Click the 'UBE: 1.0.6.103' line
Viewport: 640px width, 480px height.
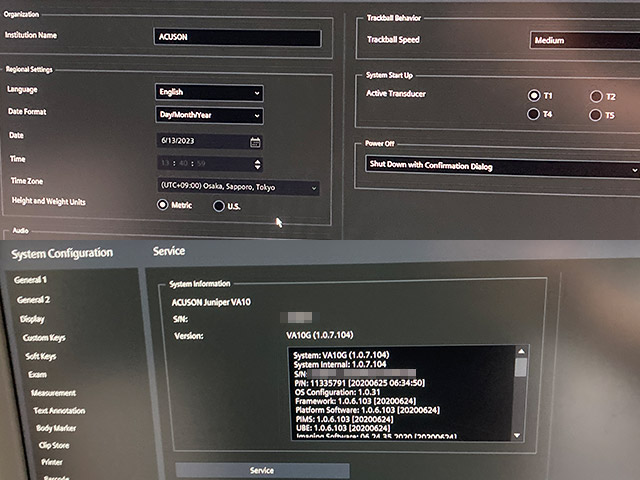coord(343,428)
